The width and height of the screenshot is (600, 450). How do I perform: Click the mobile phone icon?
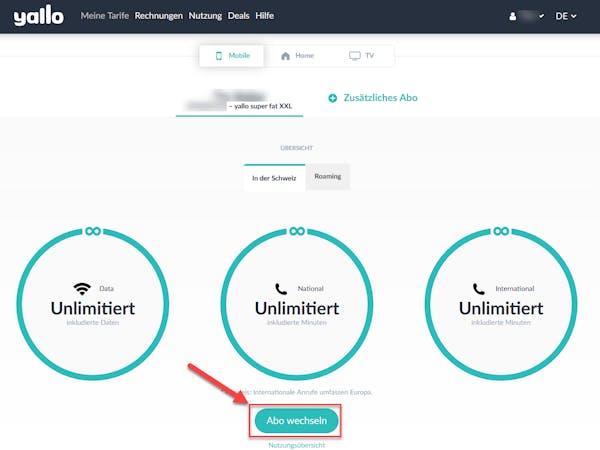[x=218, y=56]
